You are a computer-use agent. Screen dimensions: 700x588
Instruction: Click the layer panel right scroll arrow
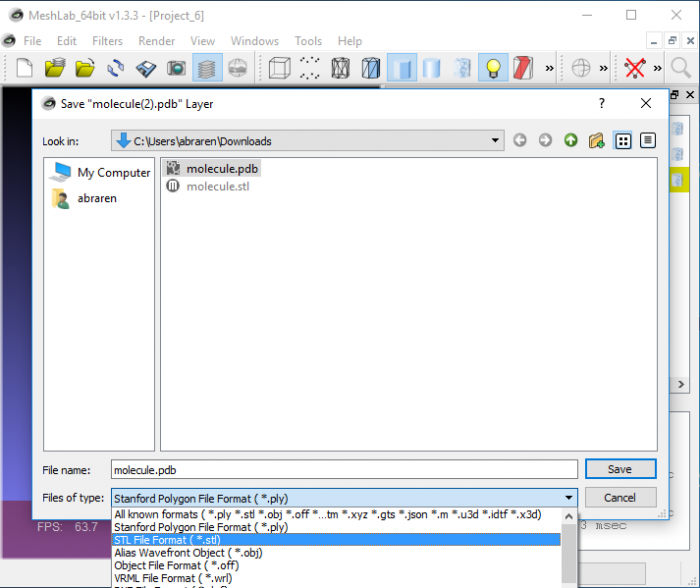pyautogui.click(x=681, y=384)
